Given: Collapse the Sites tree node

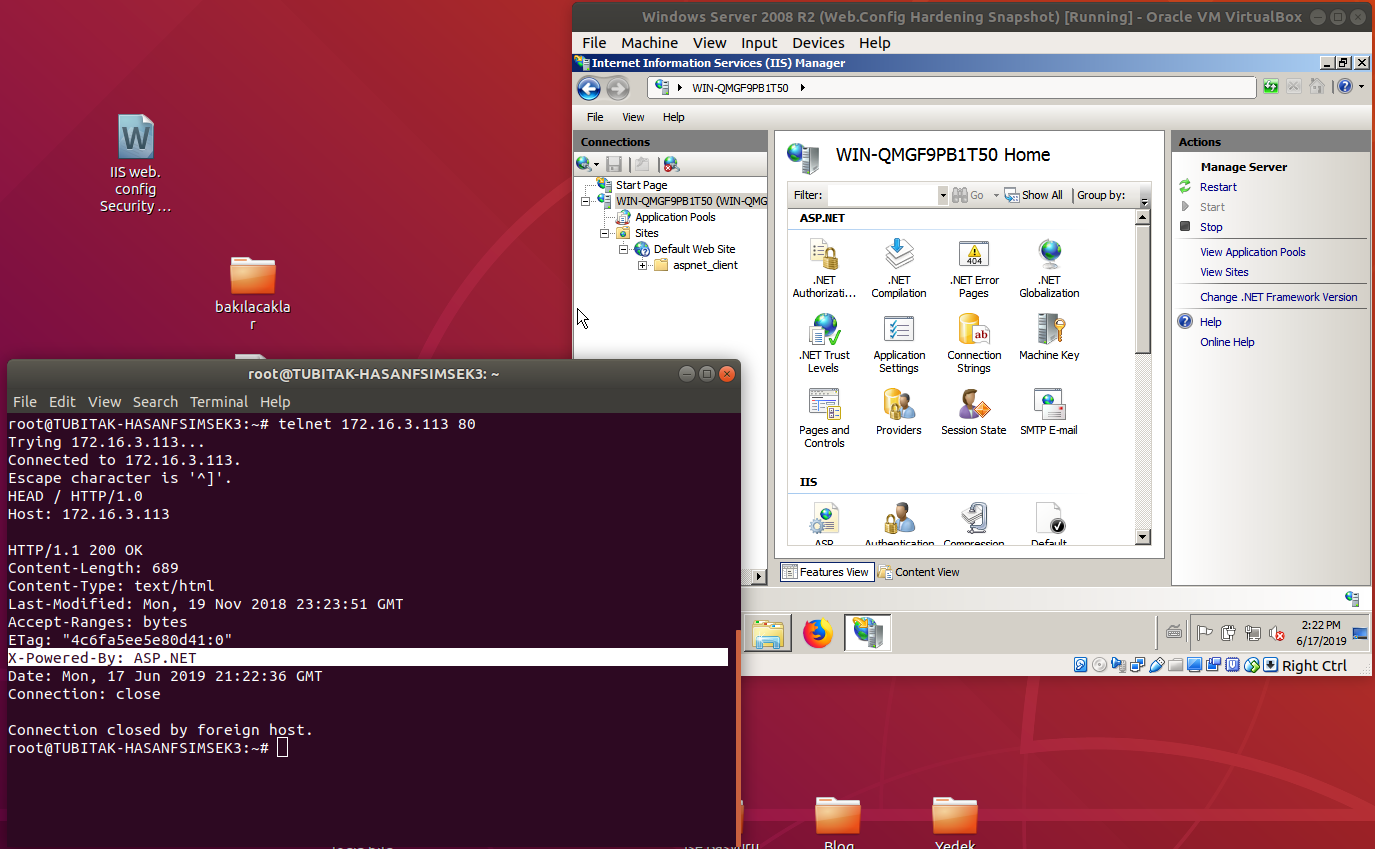Looking at the screenshot, I should (605, 233).
